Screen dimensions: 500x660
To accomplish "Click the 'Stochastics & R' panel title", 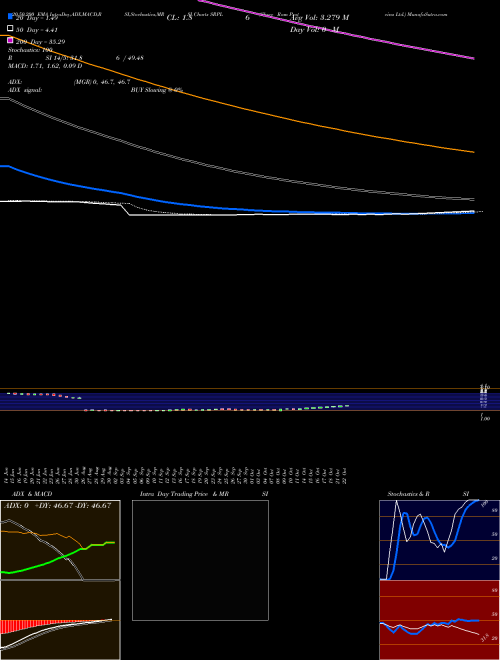I will pyautogui.click(x=409, y=494).
